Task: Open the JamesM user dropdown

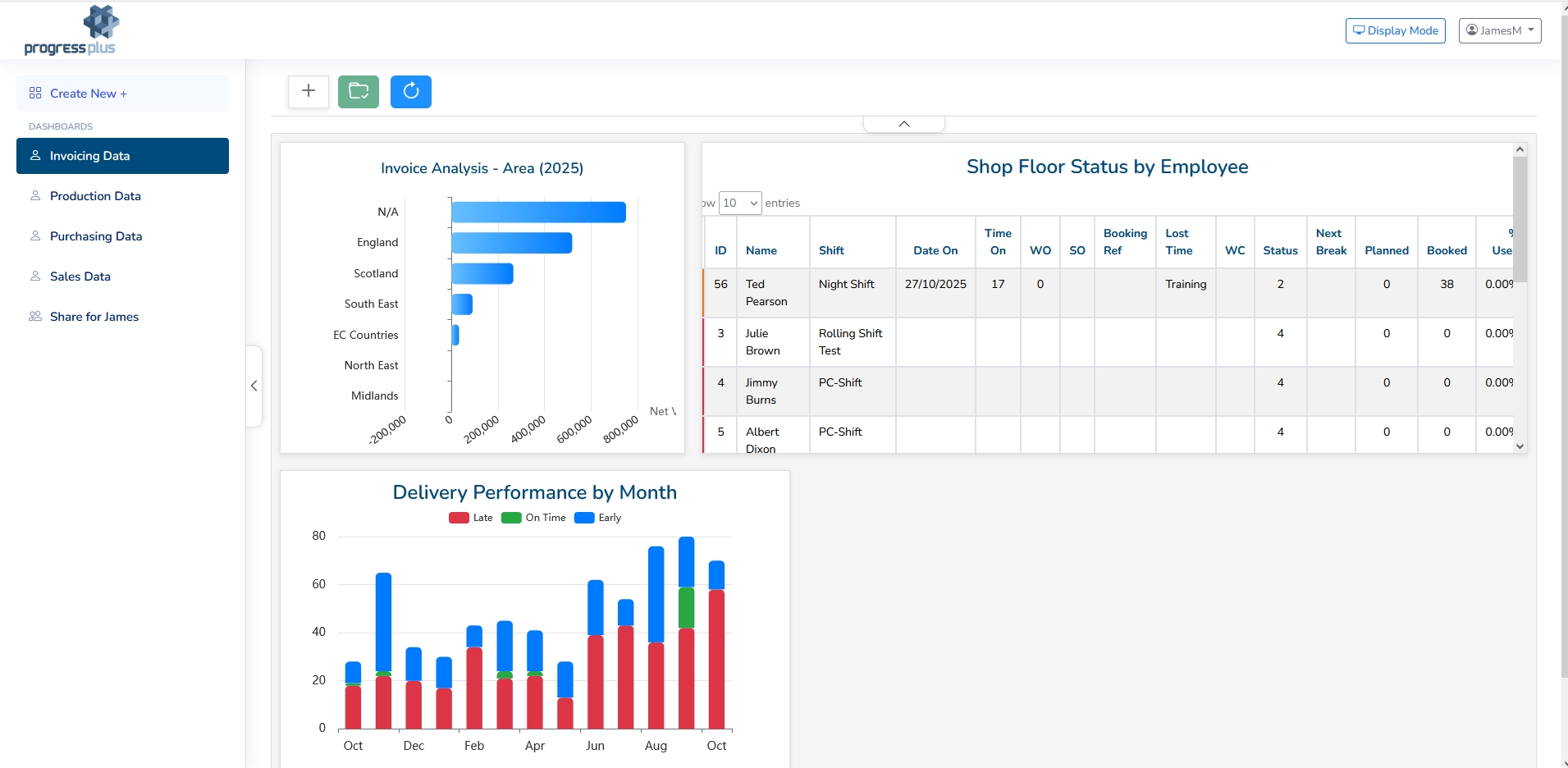Action: pyautogui.click(x=1499, y=30)
